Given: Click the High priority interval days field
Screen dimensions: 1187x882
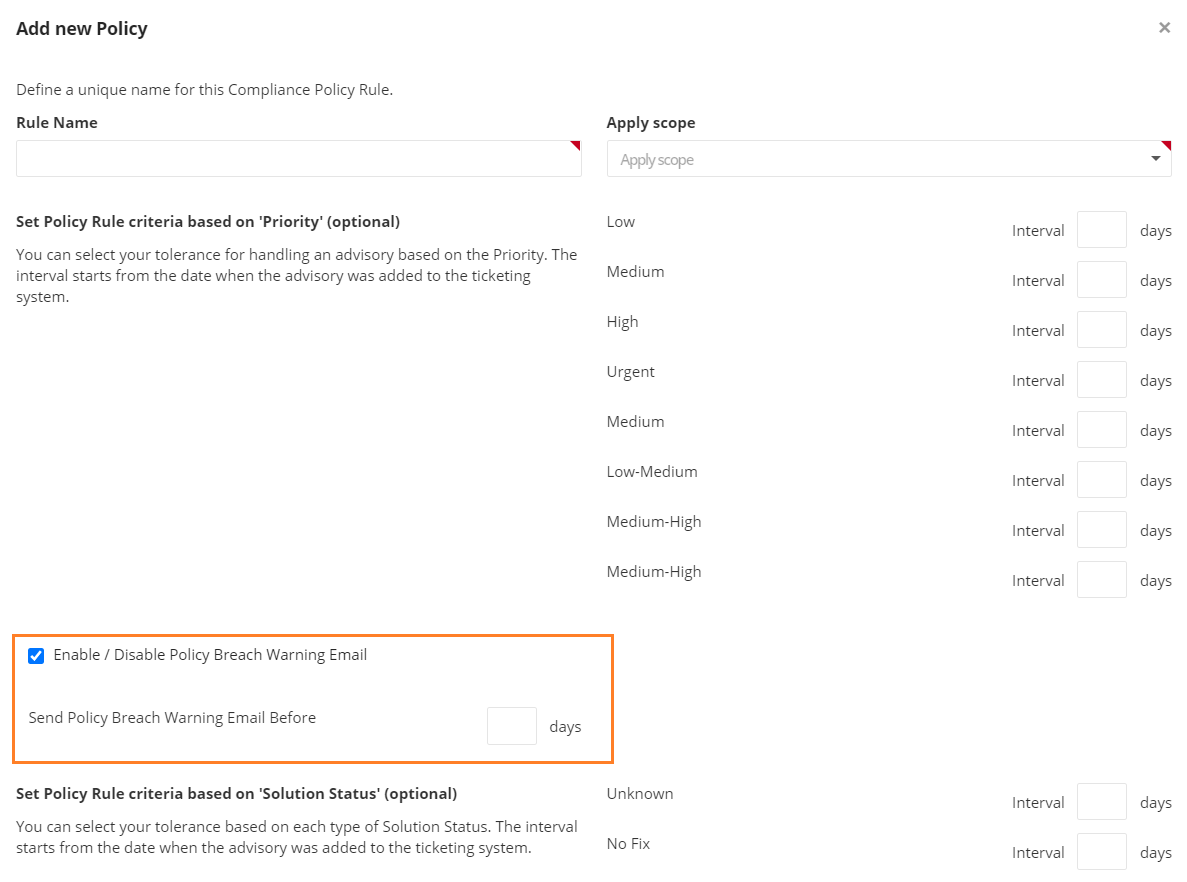Looking at the screenshot, I should point(1101,329).
